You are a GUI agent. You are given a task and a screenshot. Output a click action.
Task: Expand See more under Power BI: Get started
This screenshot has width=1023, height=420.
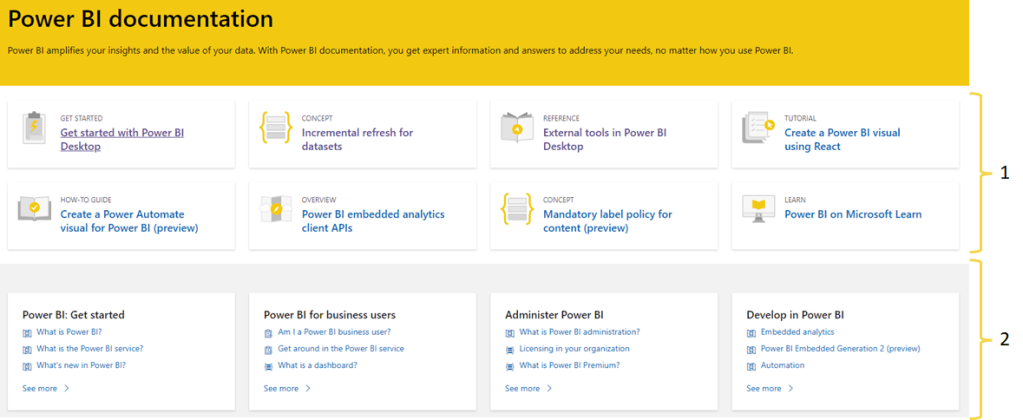(x=45, y=388)
